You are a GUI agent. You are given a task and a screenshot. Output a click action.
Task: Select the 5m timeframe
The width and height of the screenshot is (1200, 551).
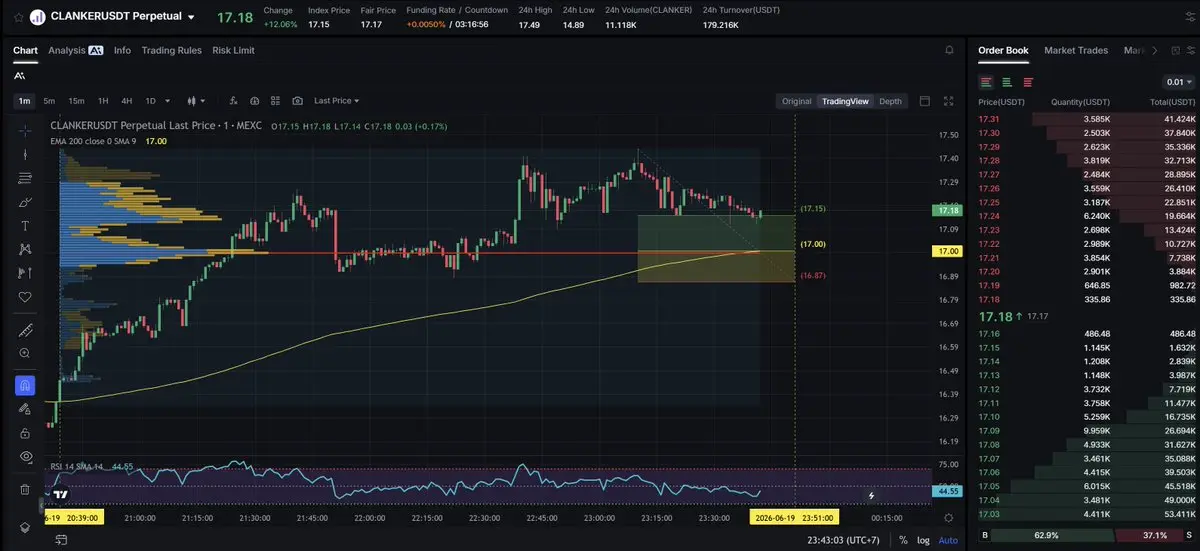coord(49,101)
